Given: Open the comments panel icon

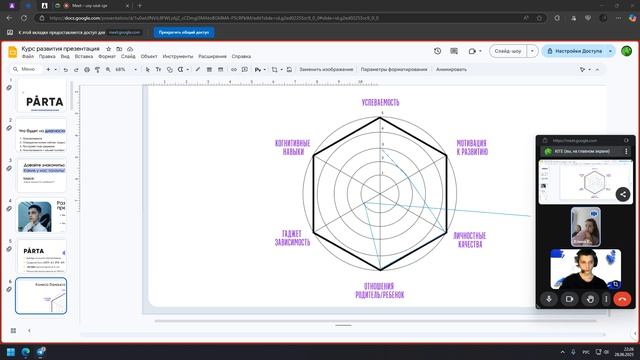Looking at the screenshot, I should click(x=454, y=51).
